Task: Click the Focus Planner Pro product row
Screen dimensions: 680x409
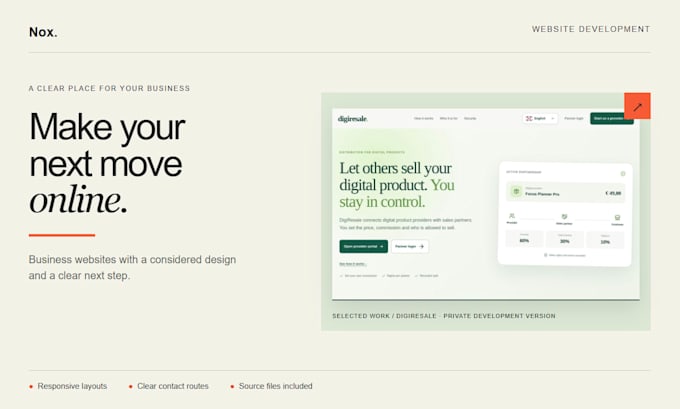Action: point(566,192)
